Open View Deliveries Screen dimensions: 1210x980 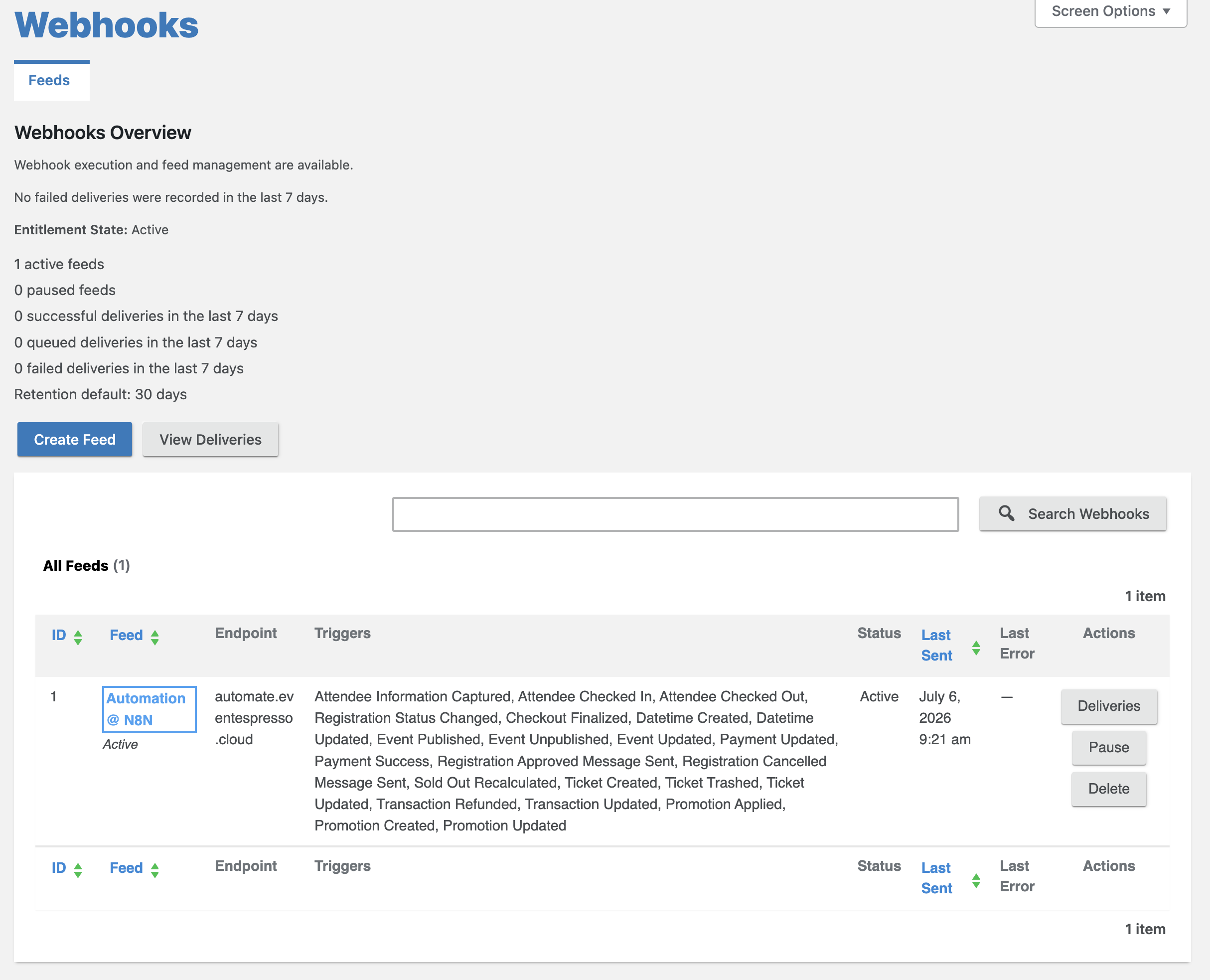tap(210, 439)
